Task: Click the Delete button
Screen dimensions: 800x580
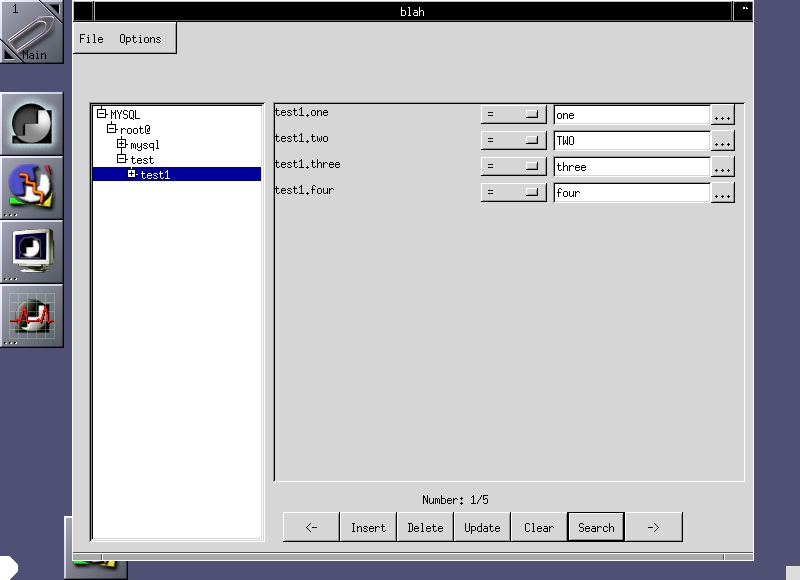Action: 425,527
